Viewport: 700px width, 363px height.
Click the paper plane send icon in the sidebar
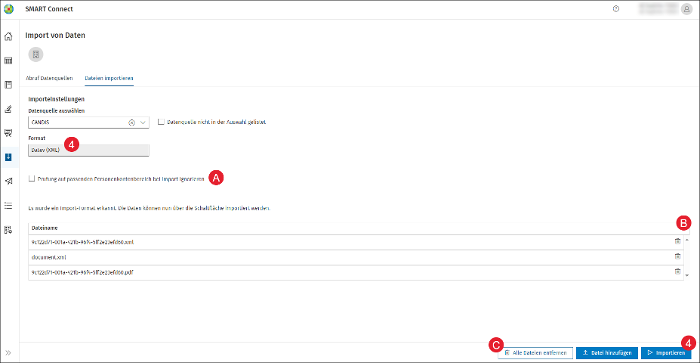tap(8, 181)
